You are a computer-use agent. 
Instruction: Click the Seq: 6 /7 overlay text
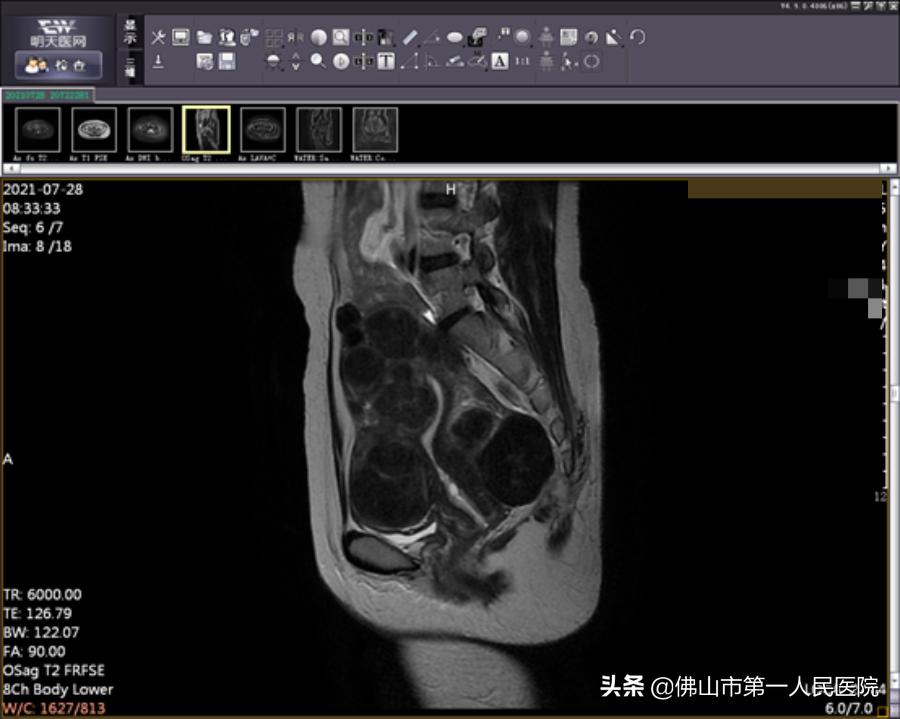[33, 227]
